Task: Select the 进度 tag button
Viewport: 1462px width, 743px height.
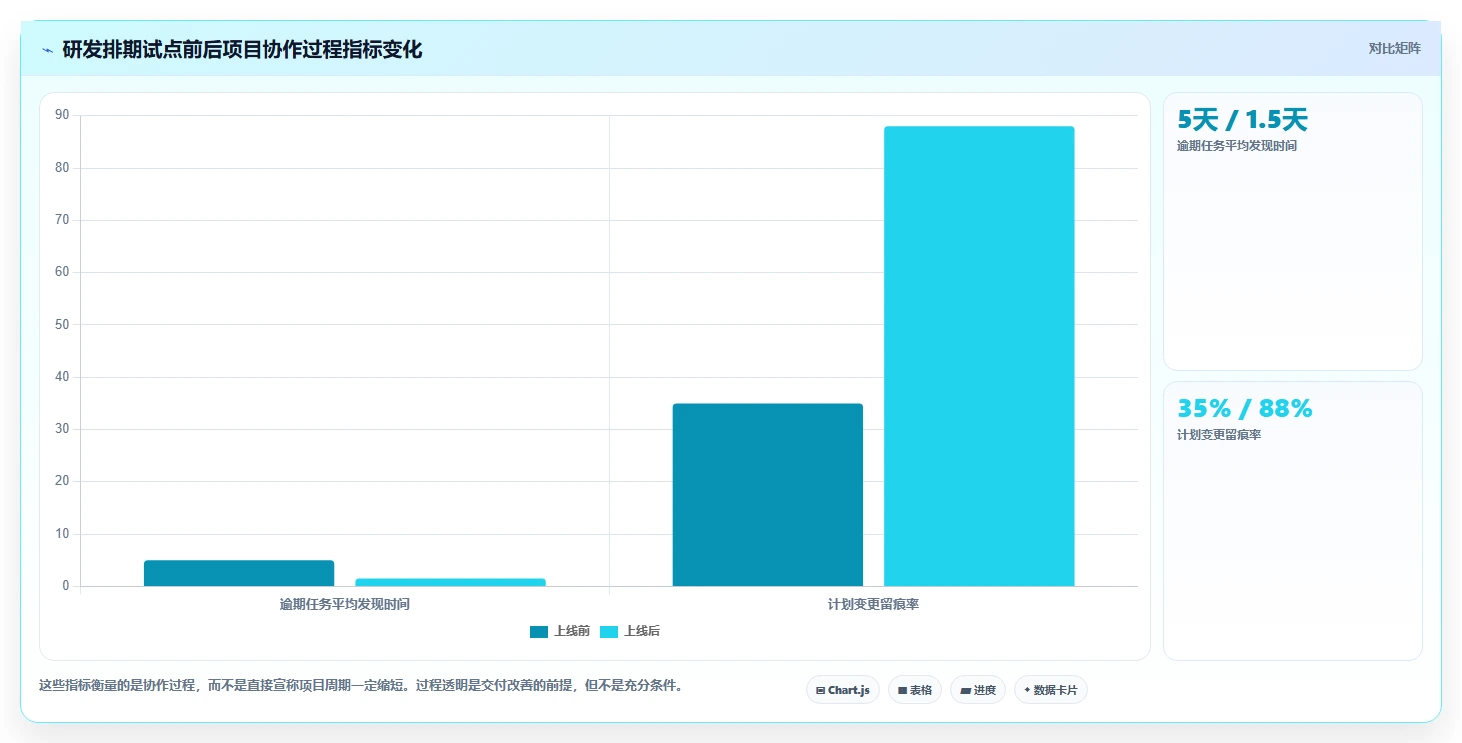Action: 978,690
